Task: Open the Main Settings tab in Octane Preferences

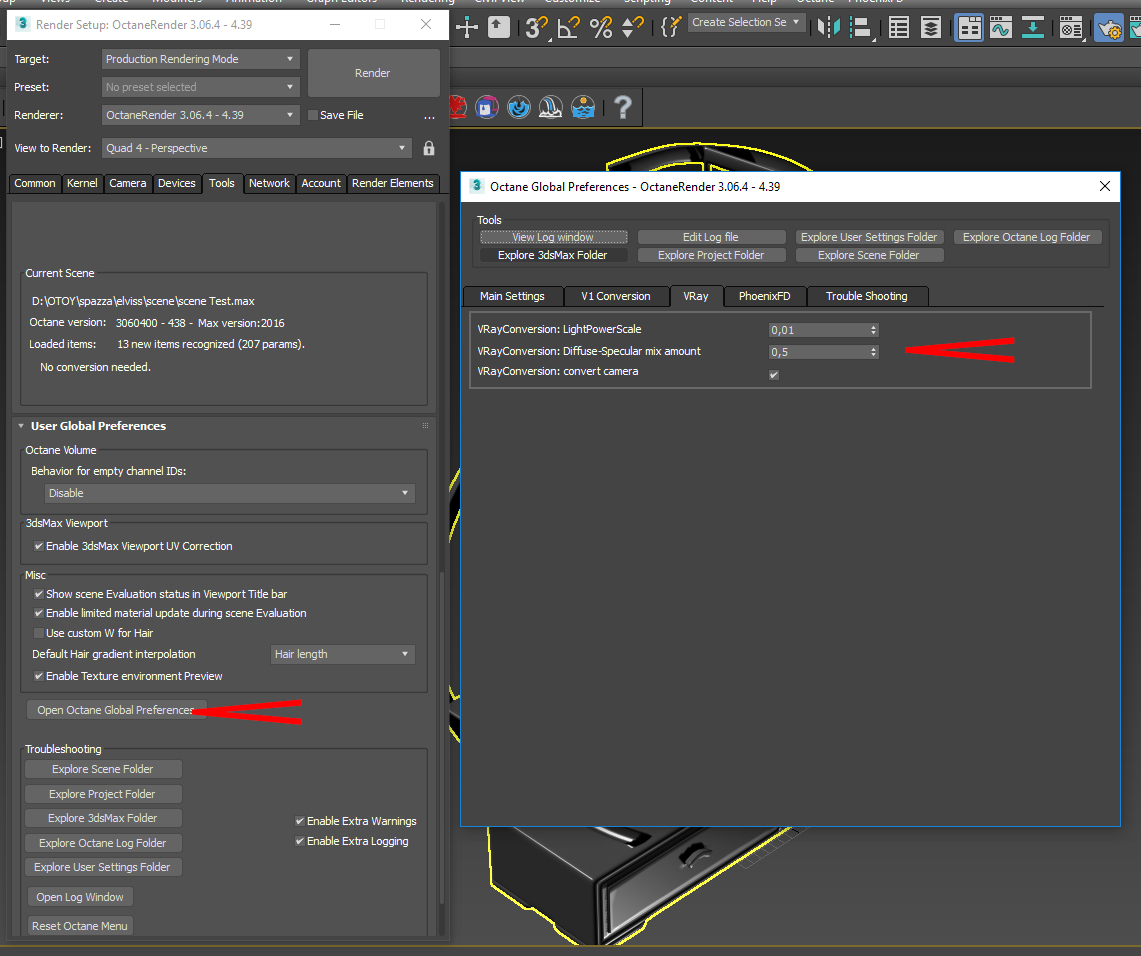Action: pos(512,296)
